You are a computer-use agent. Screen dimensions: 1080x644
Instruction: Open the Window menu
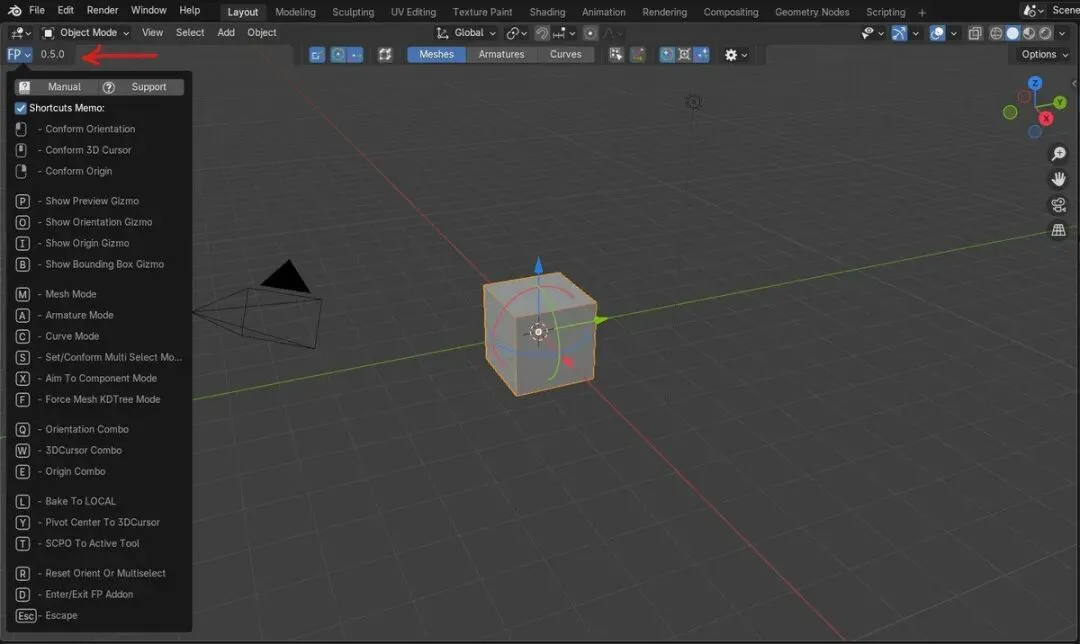tap(149, 10)
